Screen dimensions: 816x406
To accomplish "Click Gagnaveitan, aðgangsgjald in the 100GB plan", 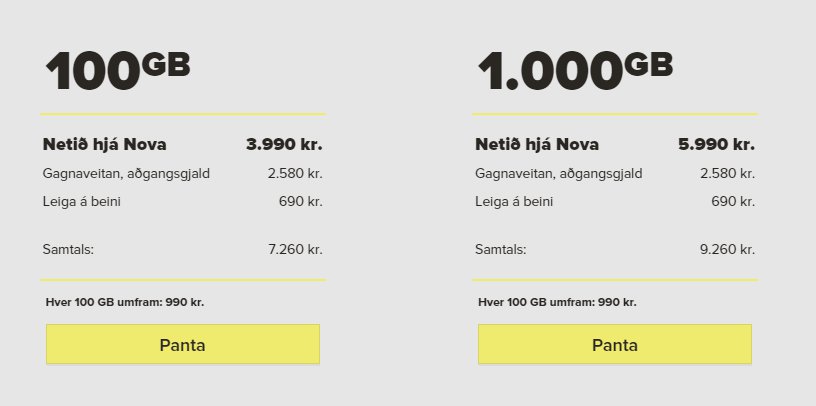I will point(126,174).
